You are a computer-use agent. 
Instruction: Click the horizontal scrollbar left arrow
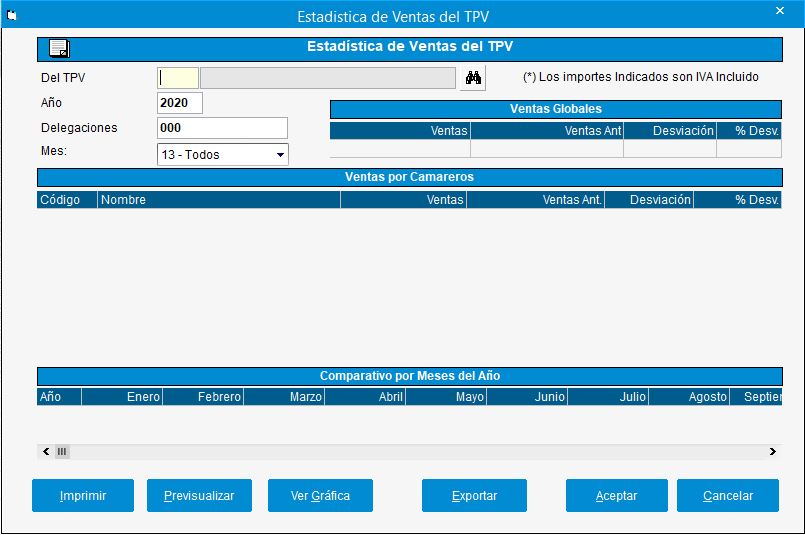(x=46, y=451)
